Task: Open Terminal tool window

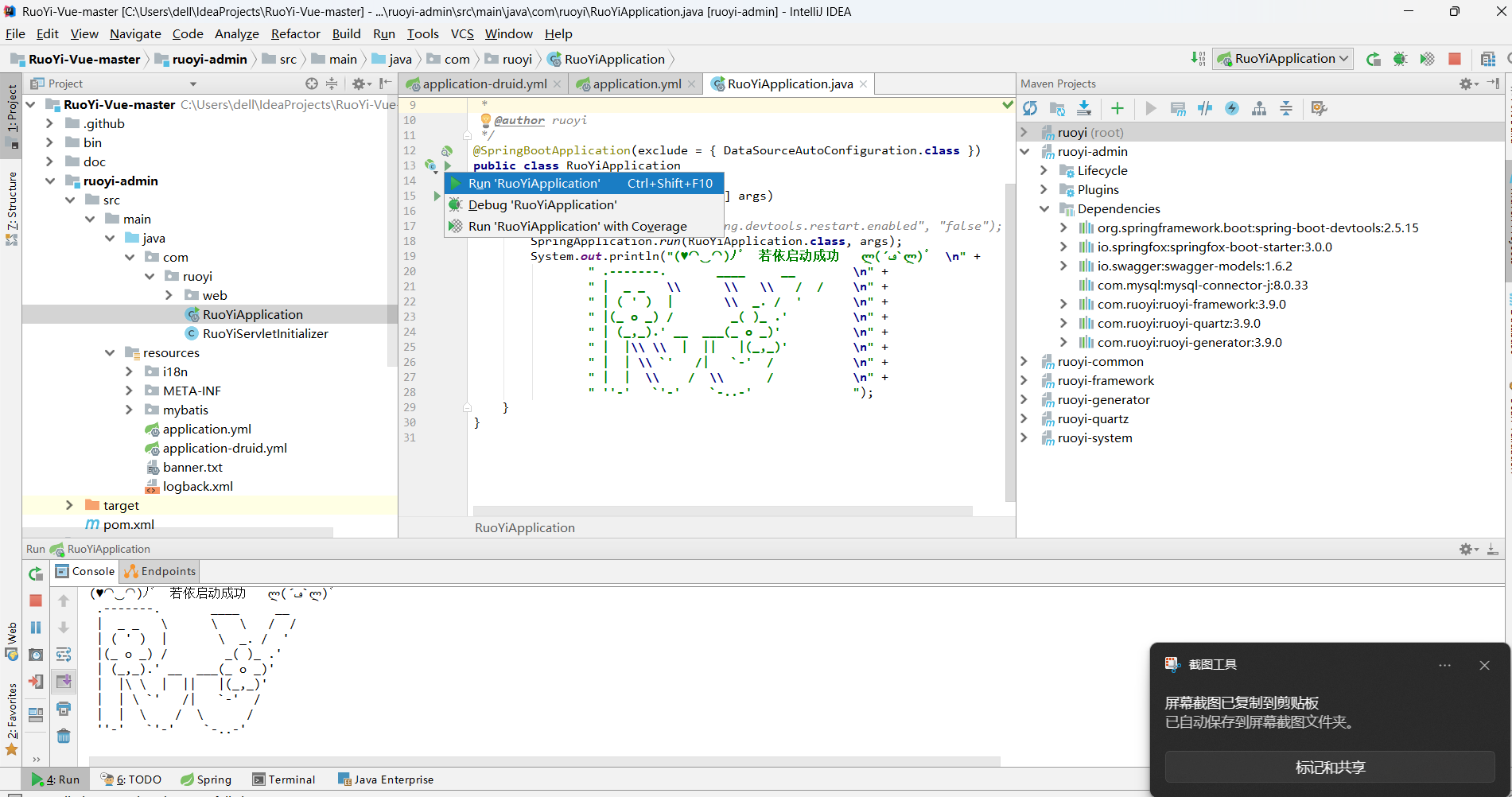Action: 284,780
